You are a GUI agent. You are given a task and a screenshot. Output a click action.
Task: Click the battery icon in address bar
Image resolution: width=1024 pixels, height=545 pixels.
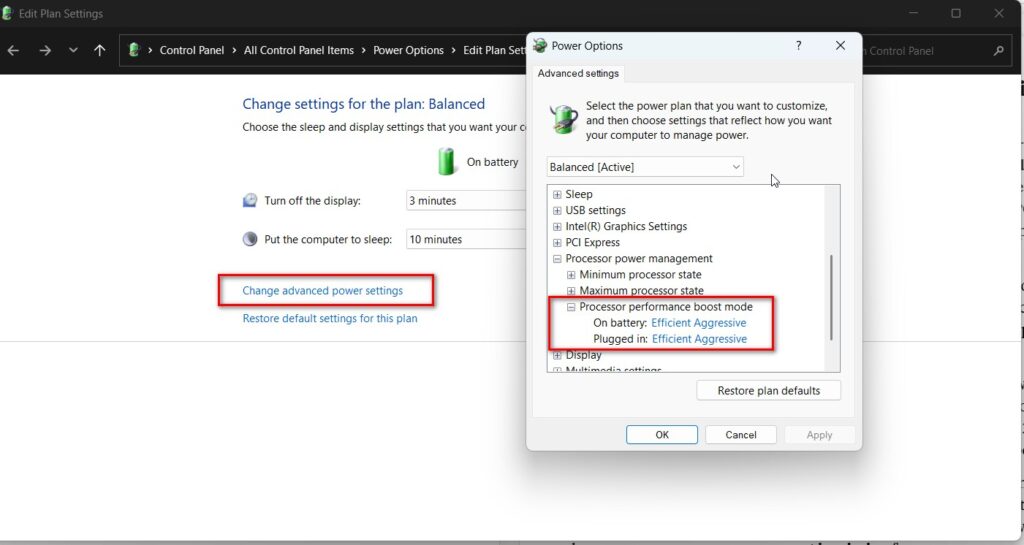[x=135, y=50]
